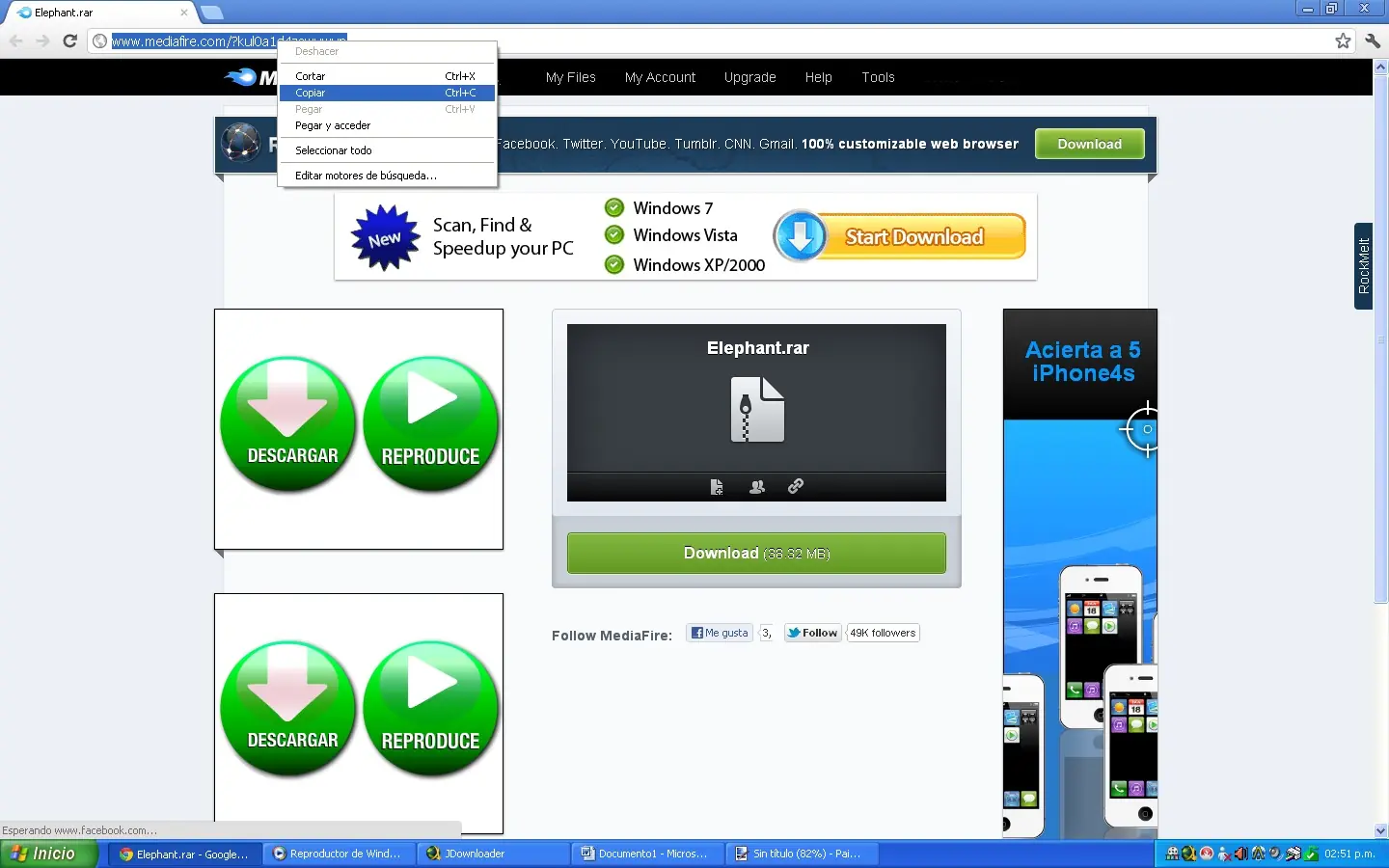Click the browser back arrow

(16, 41)
